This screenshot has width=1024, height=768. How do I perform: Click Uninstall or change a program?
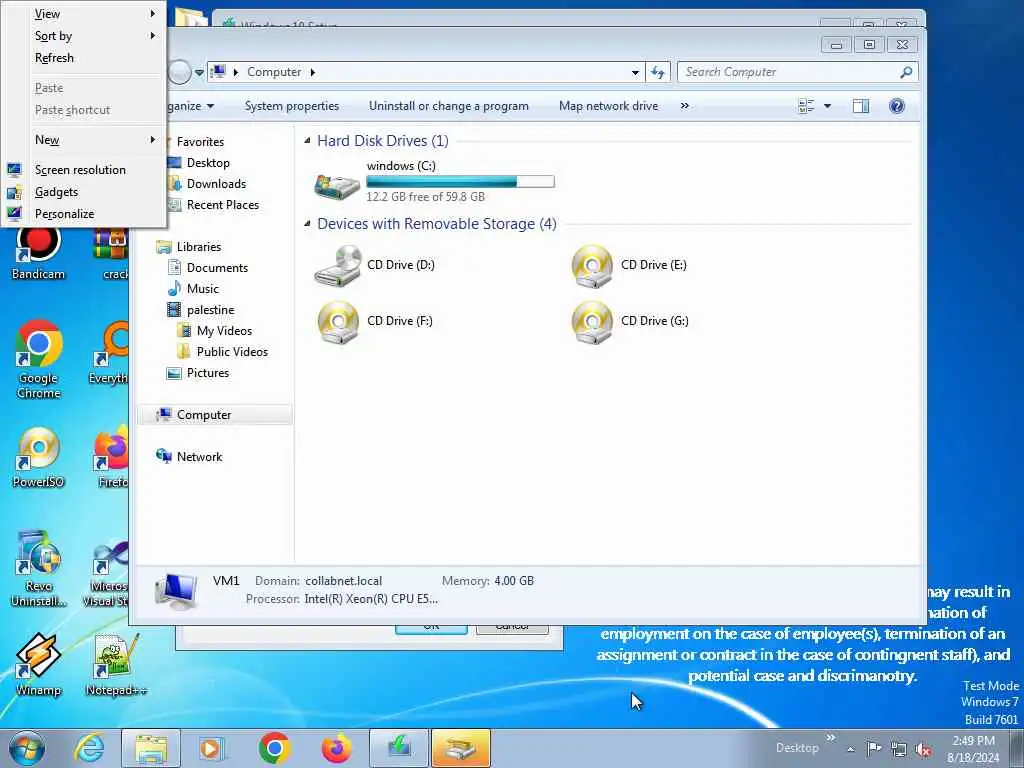coord(449,106)
